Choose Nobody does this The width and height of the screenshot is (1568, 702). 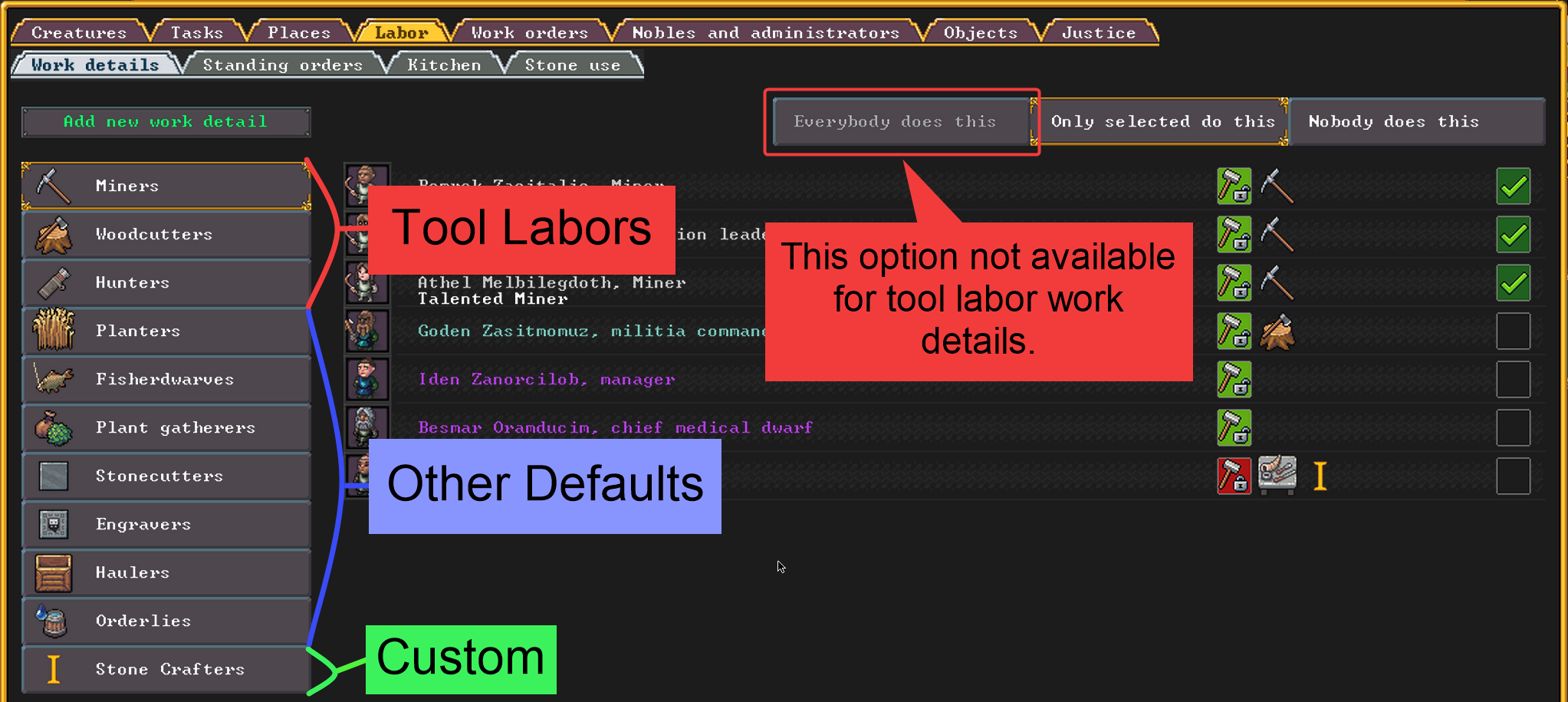pos(1418,121)
